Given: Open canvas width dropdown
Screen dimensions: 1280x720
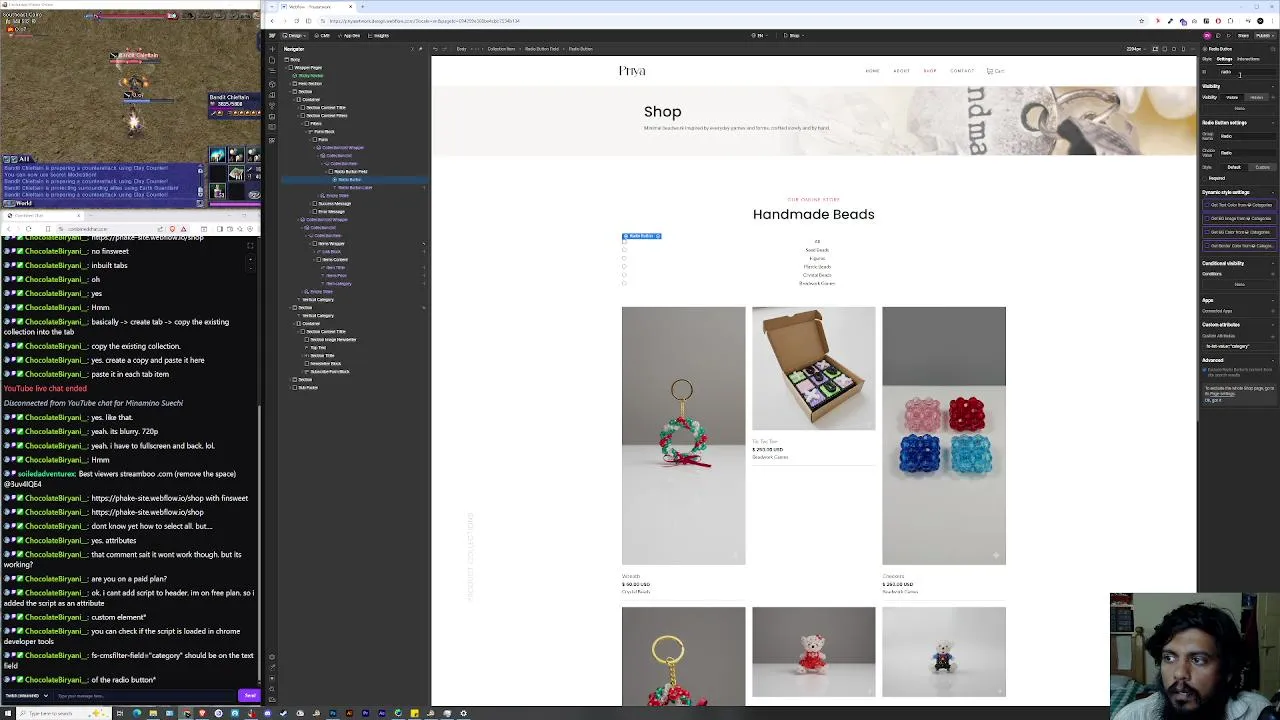Looking at the screenshot, I should 1135,49.
